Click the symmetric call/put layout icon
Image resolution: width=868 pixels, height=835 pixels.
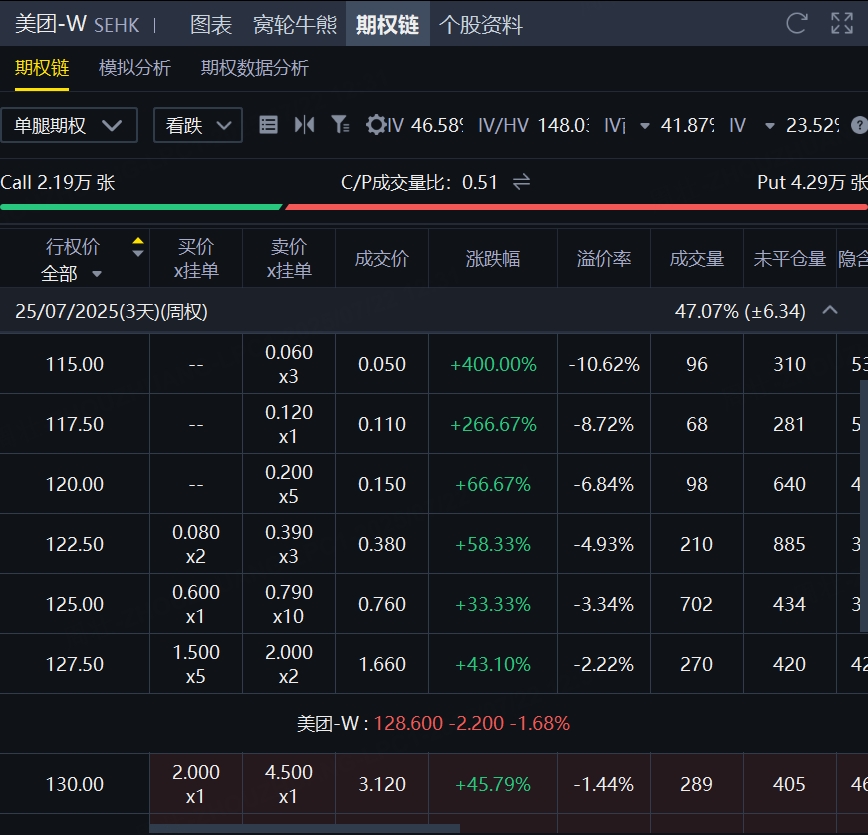click(304, 125)
